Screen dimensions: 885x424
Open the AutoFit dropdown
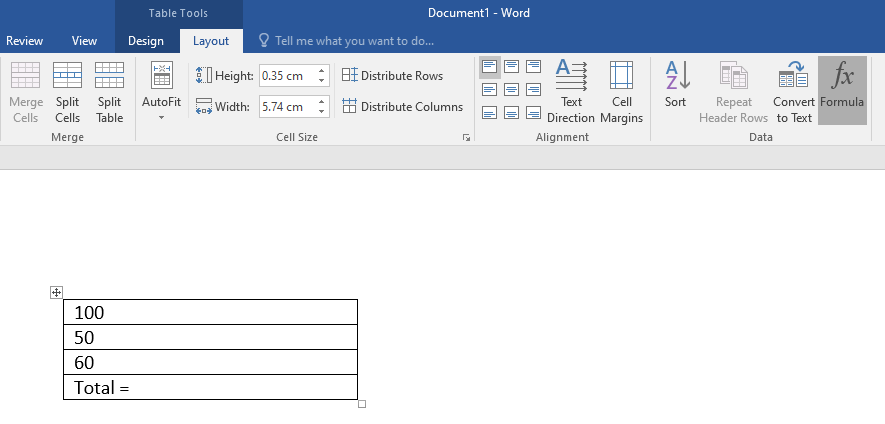click(x=161, y=92)
